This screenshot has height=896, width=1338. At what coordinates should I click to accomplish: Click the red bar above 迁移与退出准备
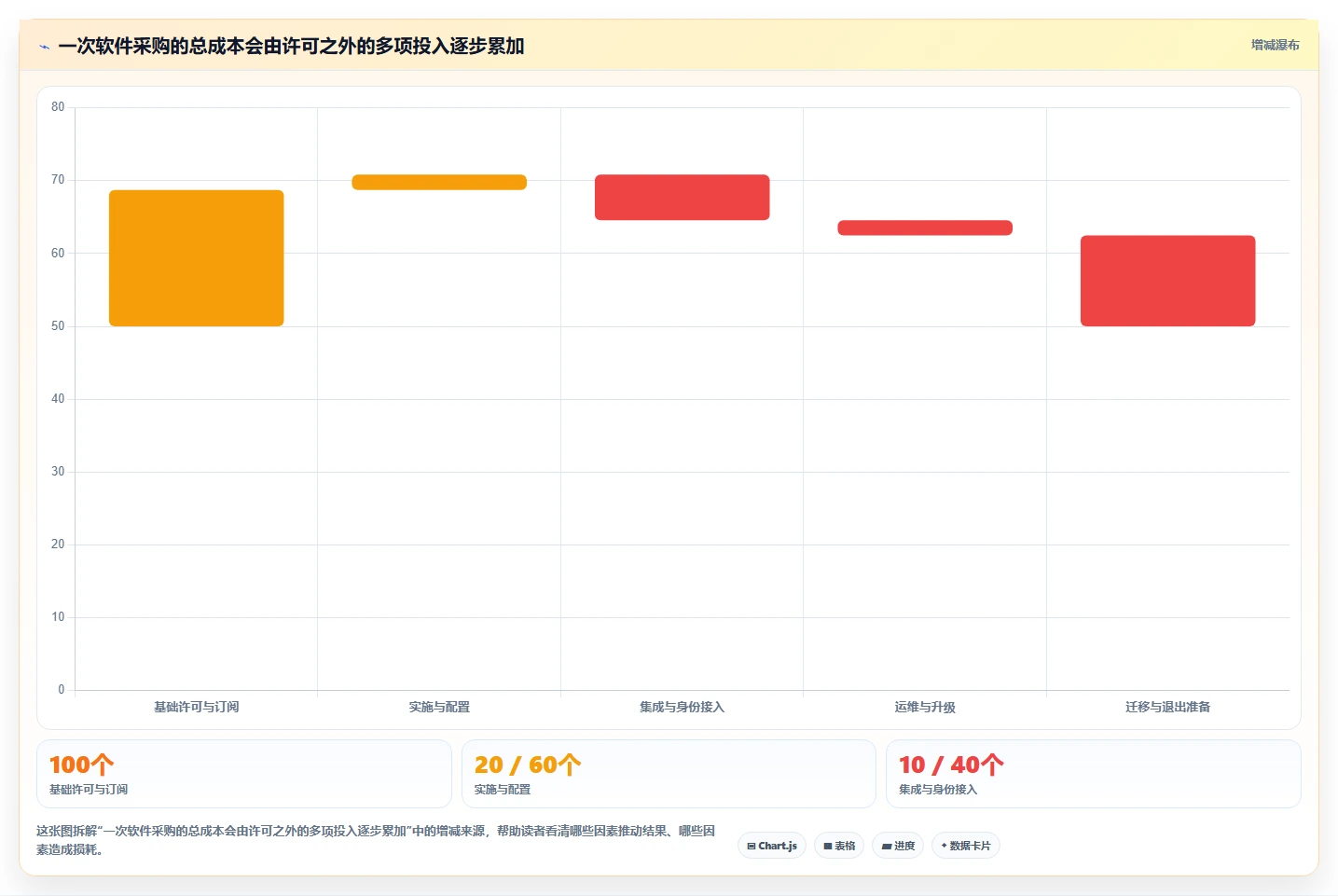pyautogui.click(x=1168, y=281)
